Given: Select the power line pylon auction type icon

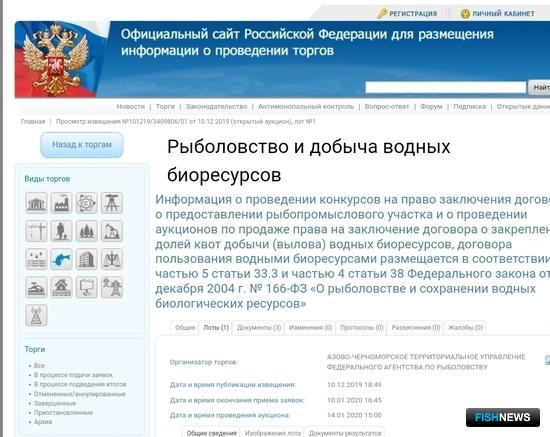Looking at the screenshot, I should 112,287.
